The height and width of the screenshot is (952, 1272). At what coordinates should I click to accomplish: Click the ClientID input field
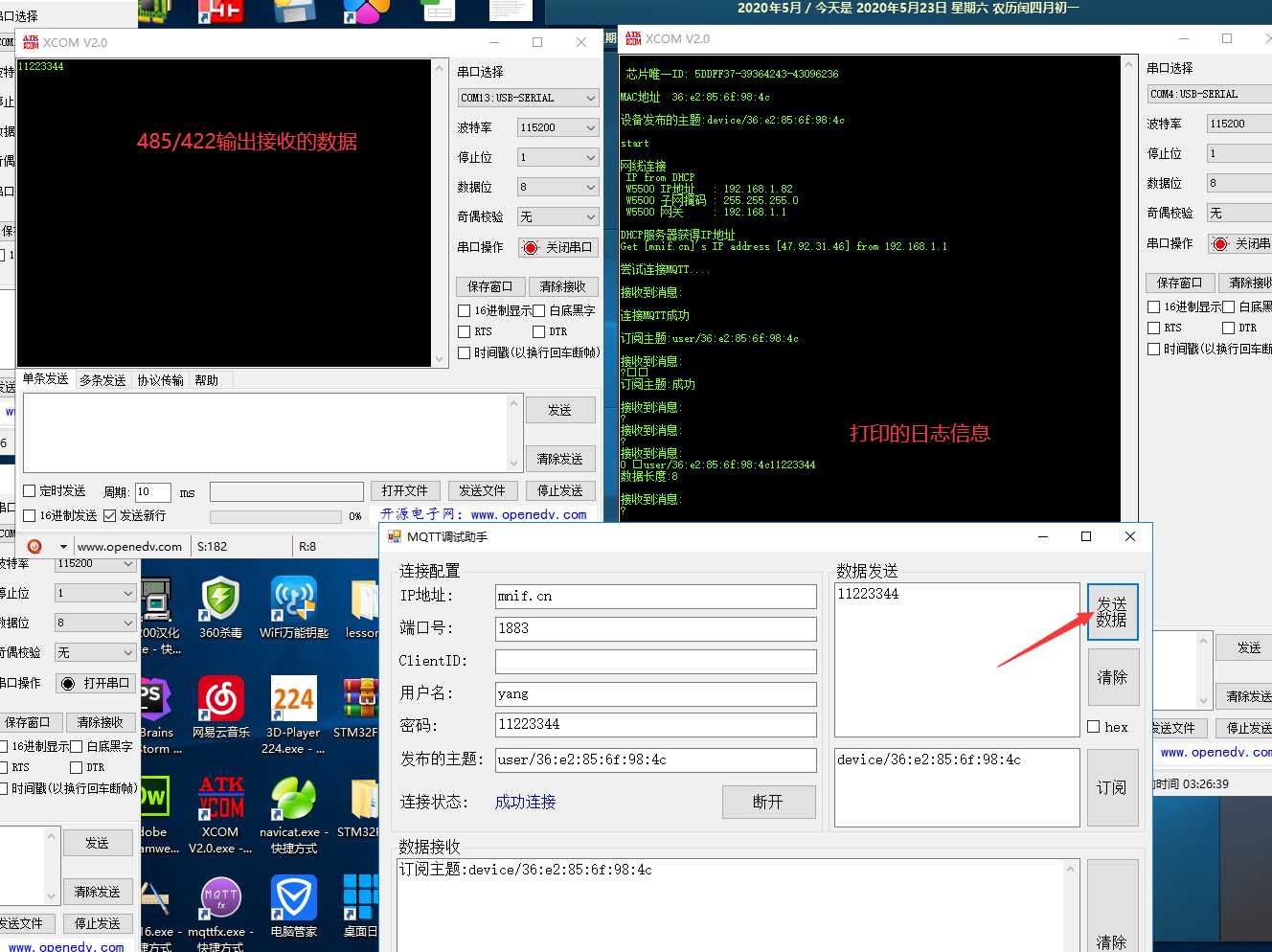[656, 661]
